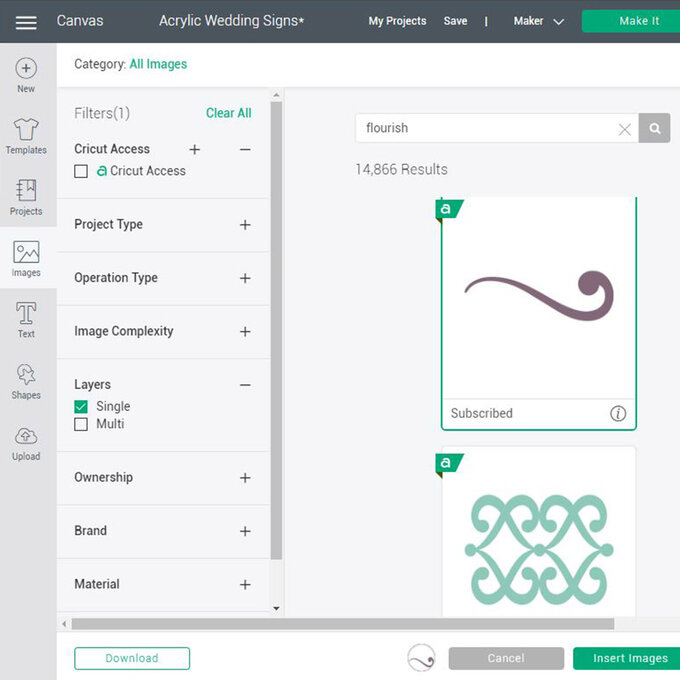Show info for the purple flourish image
This screenshot has height=680, width=680.
pos(618,413)
